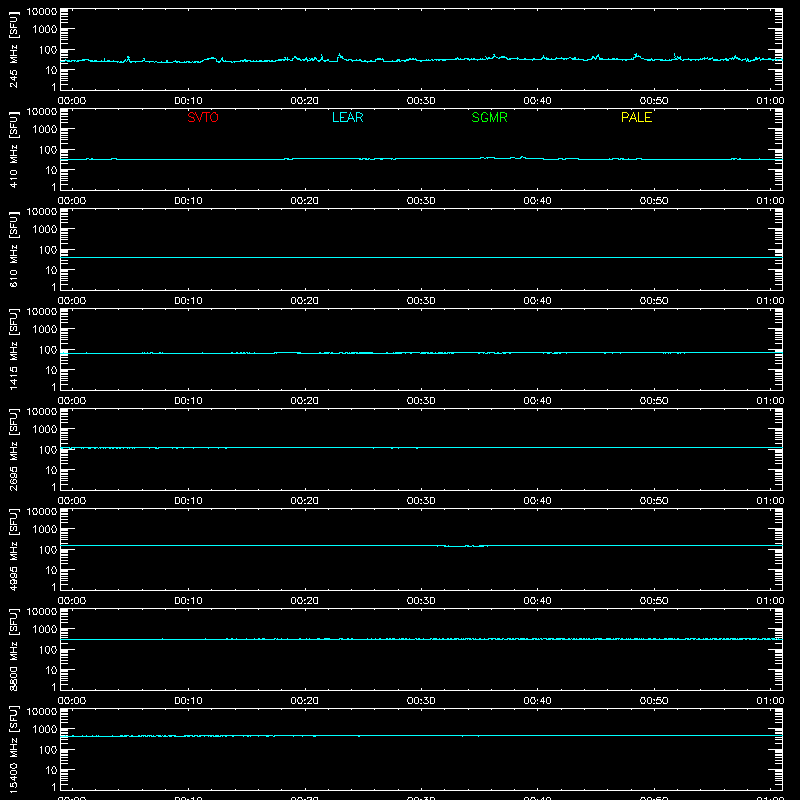This screenshot has width=800, height=800.
Task: Select the 1415 MHz [SFU] axis title
Action: [x=13, y=350]
